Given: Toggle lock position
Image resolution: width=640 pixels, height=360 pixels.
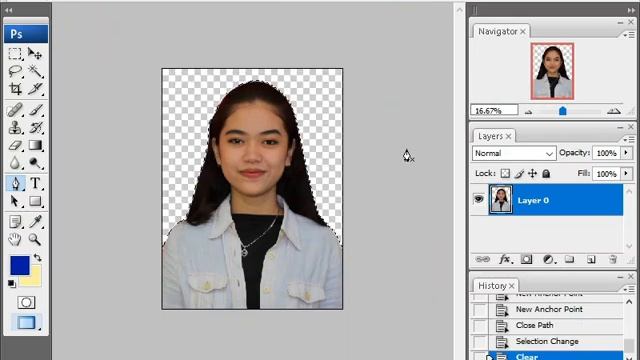Looking at the screenshot, I should (x=533, y=173).
